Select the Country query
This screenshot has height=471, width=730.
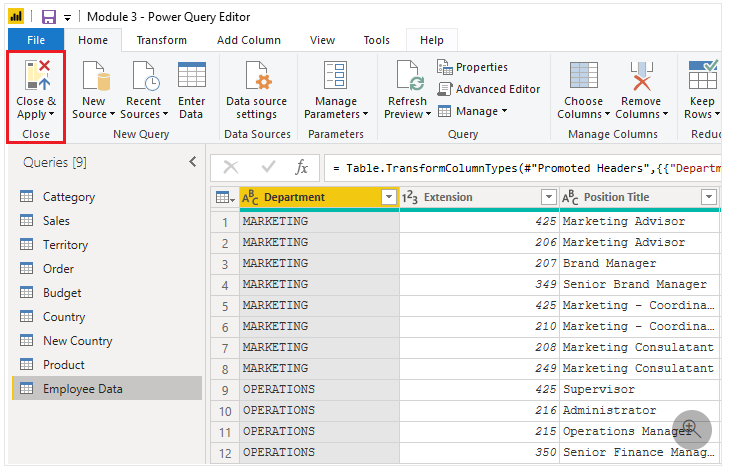click(107, 317)
